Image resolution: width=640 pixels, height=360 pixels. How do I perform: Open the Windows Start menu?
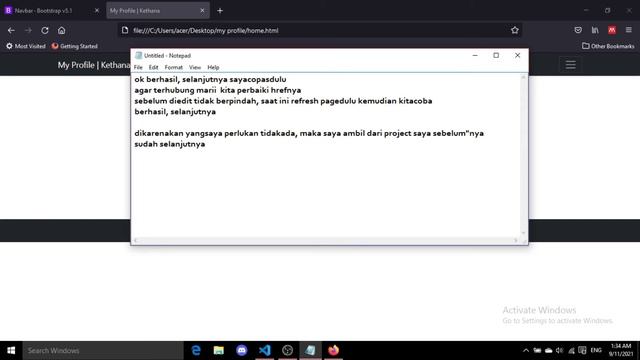pyautogui.click(x=11, y=351)
